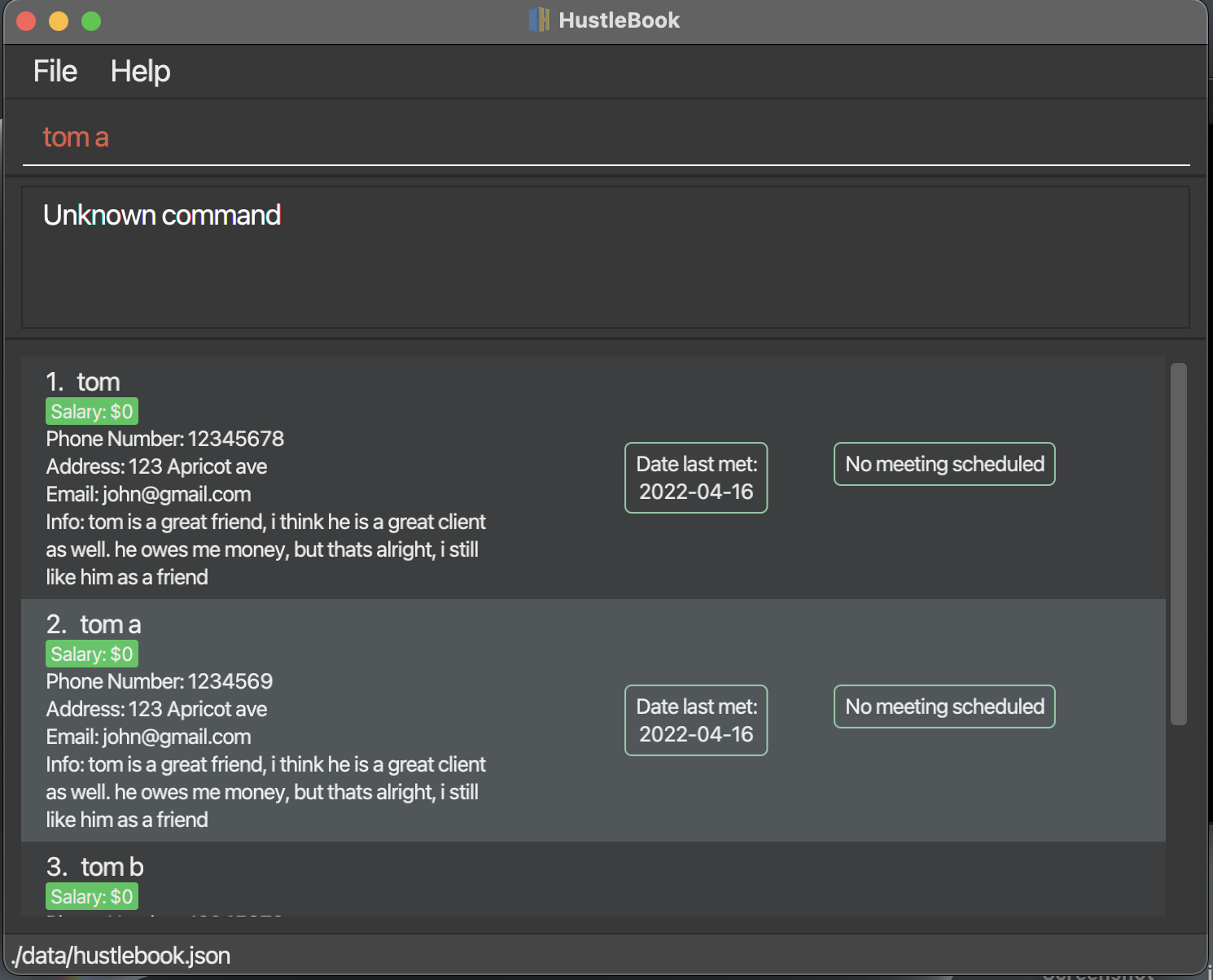Click the command input field containing 'tom a'
This screenshot has width=1213, height=980.
(606, 137)
